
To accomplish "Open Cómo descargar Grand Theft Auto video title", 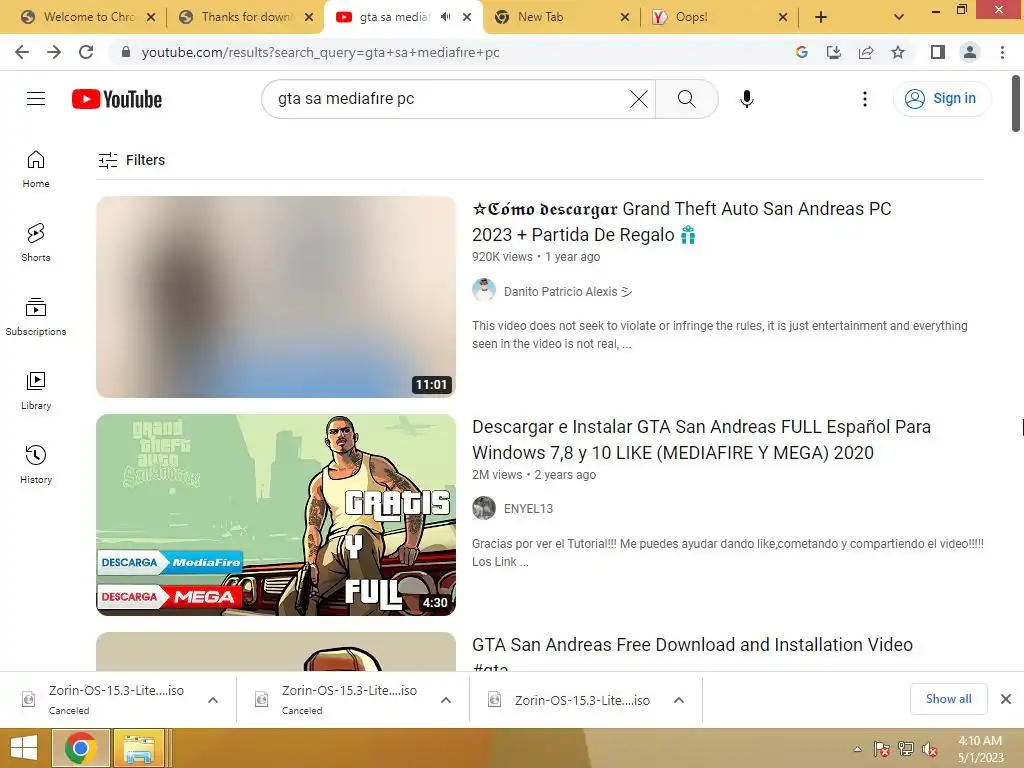I will (682, 221).
